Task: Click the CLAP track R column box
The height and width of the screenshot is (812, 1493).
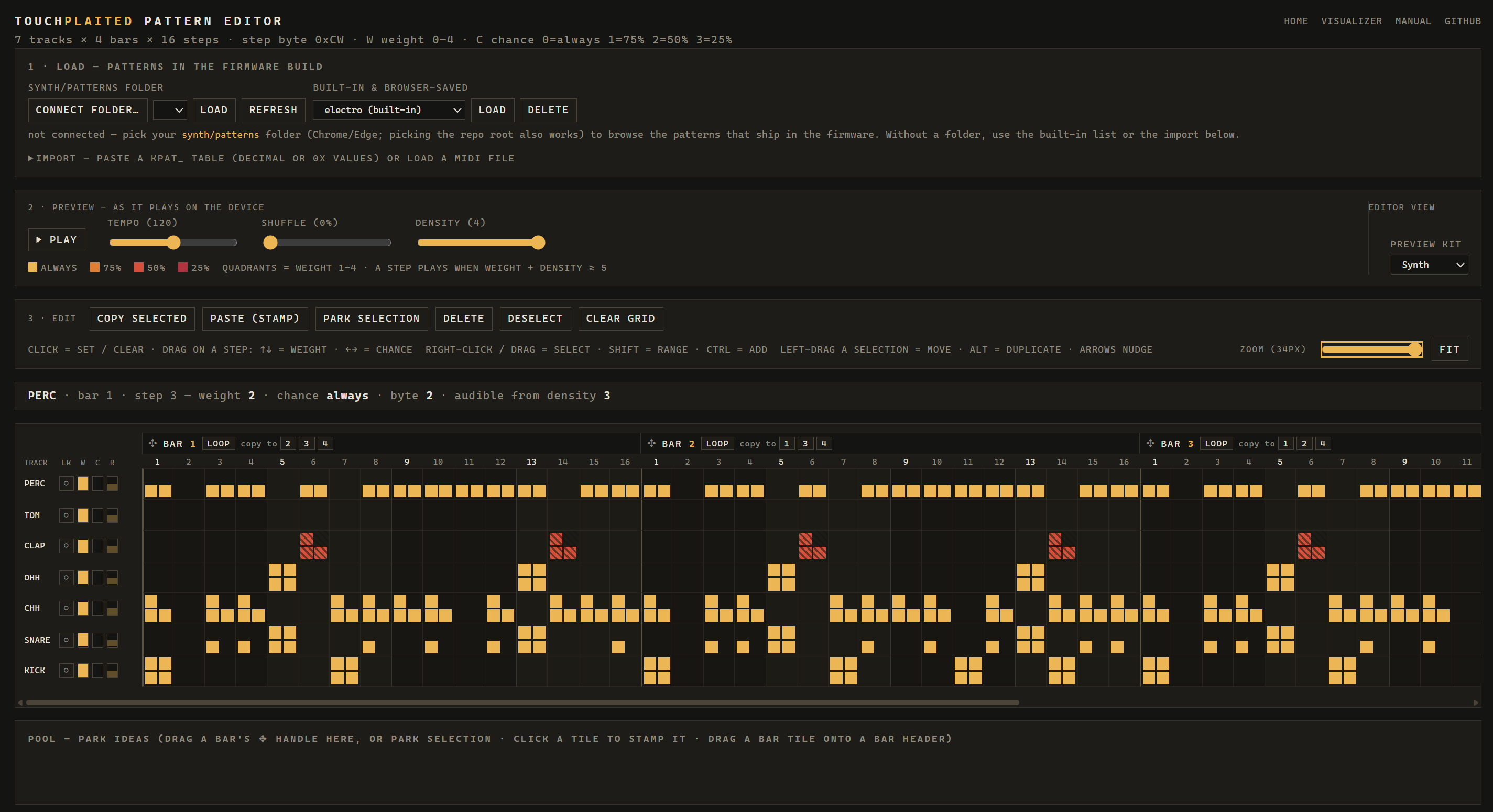Action: point(113,546)
